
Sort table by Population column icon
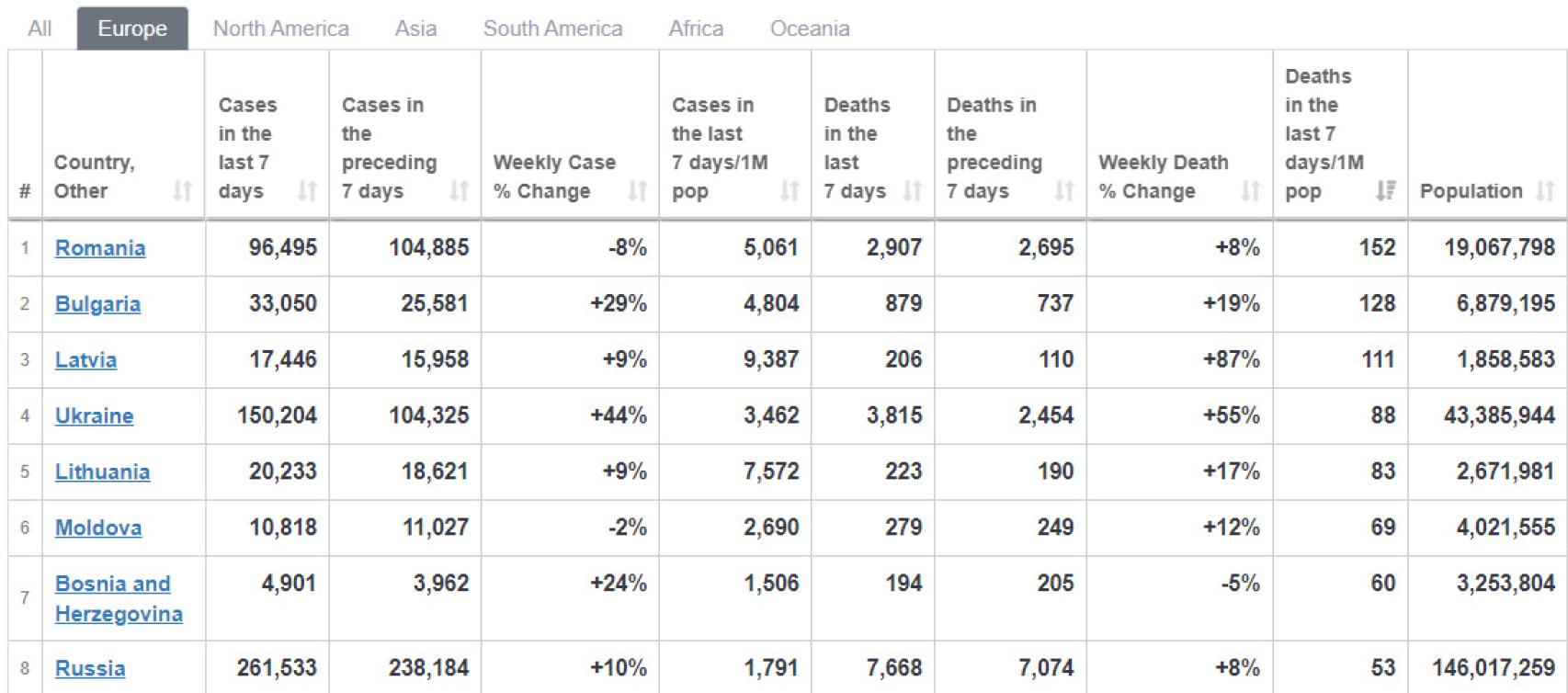1545,191
